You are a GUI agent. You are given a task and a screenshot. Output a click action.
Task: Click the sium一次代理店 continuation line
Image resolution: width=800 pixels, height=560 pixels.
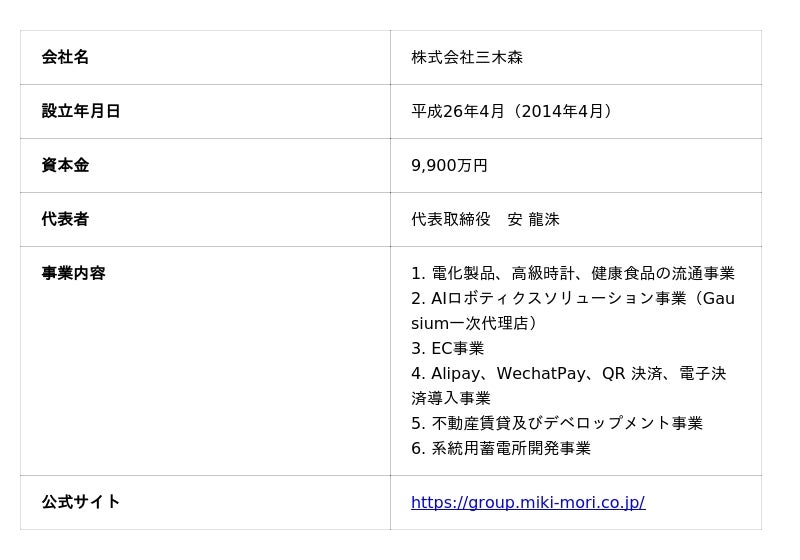pyautogui.click(x=474, y=323)
